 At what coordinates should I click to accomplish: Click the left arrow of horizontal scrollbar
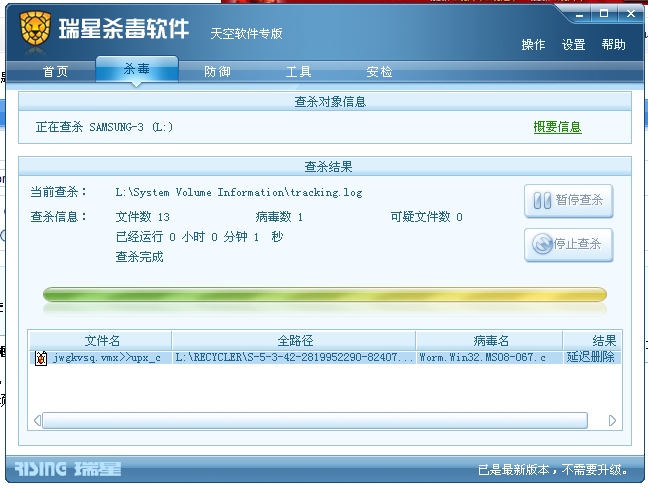(37, 420)
